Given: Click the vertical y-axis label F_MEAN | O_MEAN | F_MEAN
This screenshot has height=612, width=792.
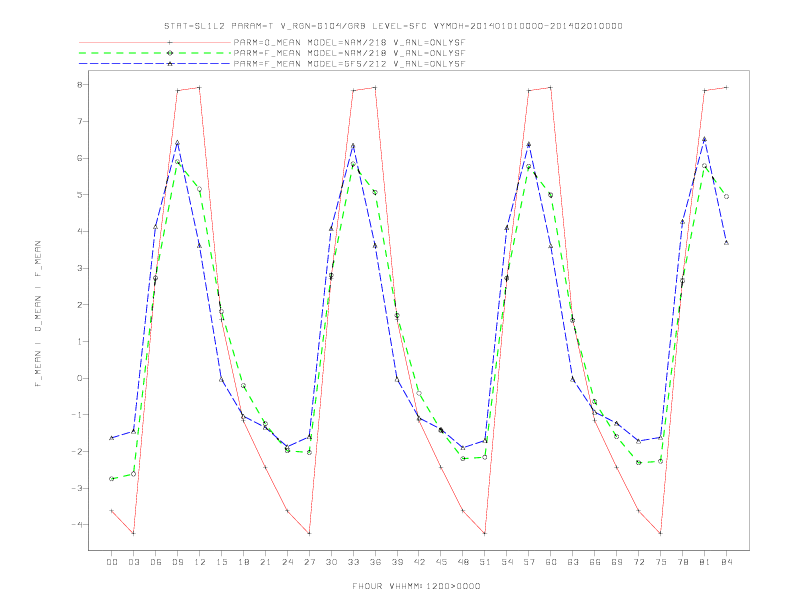Looking at the screenshot, I should 38,314.
